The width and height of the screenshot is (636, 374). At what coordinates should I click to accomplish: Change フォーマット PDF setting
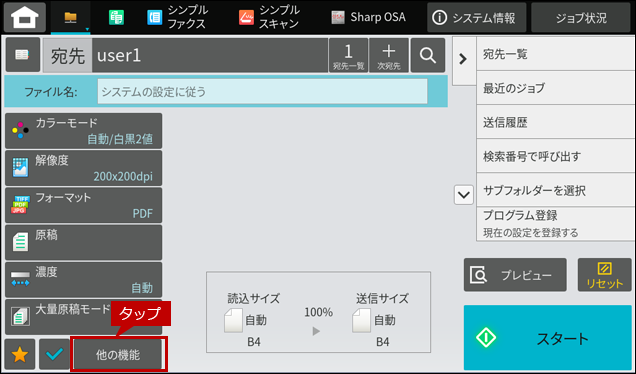click(x=84, y=205)
